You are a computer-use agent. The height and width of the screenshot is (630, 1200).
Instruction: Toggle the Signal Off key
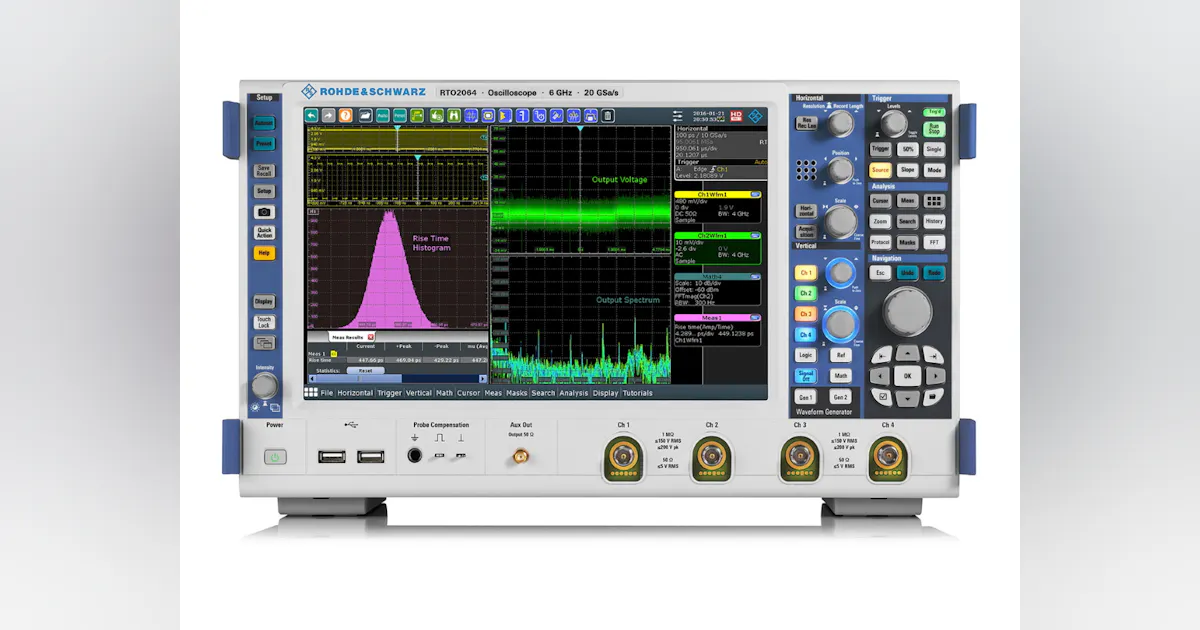click(x=805, y=376)
